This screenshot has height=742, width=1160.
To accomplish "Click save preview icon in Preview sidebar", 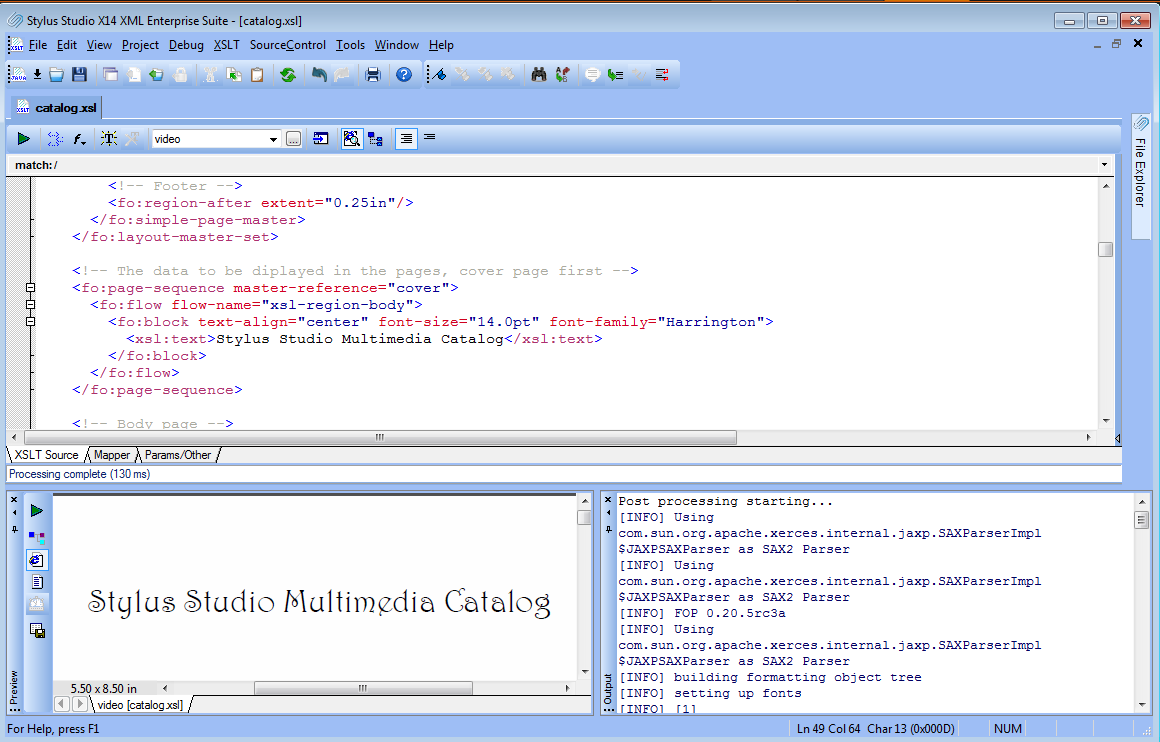I will point(37,630).
